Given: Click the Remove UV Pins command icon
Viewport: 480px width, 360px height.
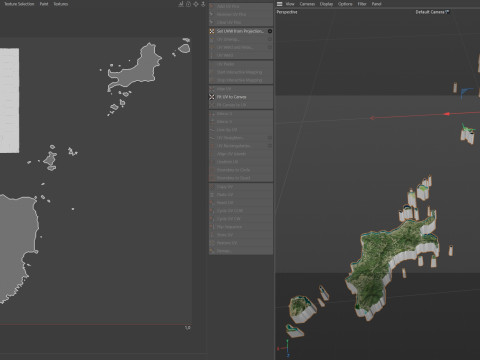Looking at the screenshot, I should click(x=212, y=14).
